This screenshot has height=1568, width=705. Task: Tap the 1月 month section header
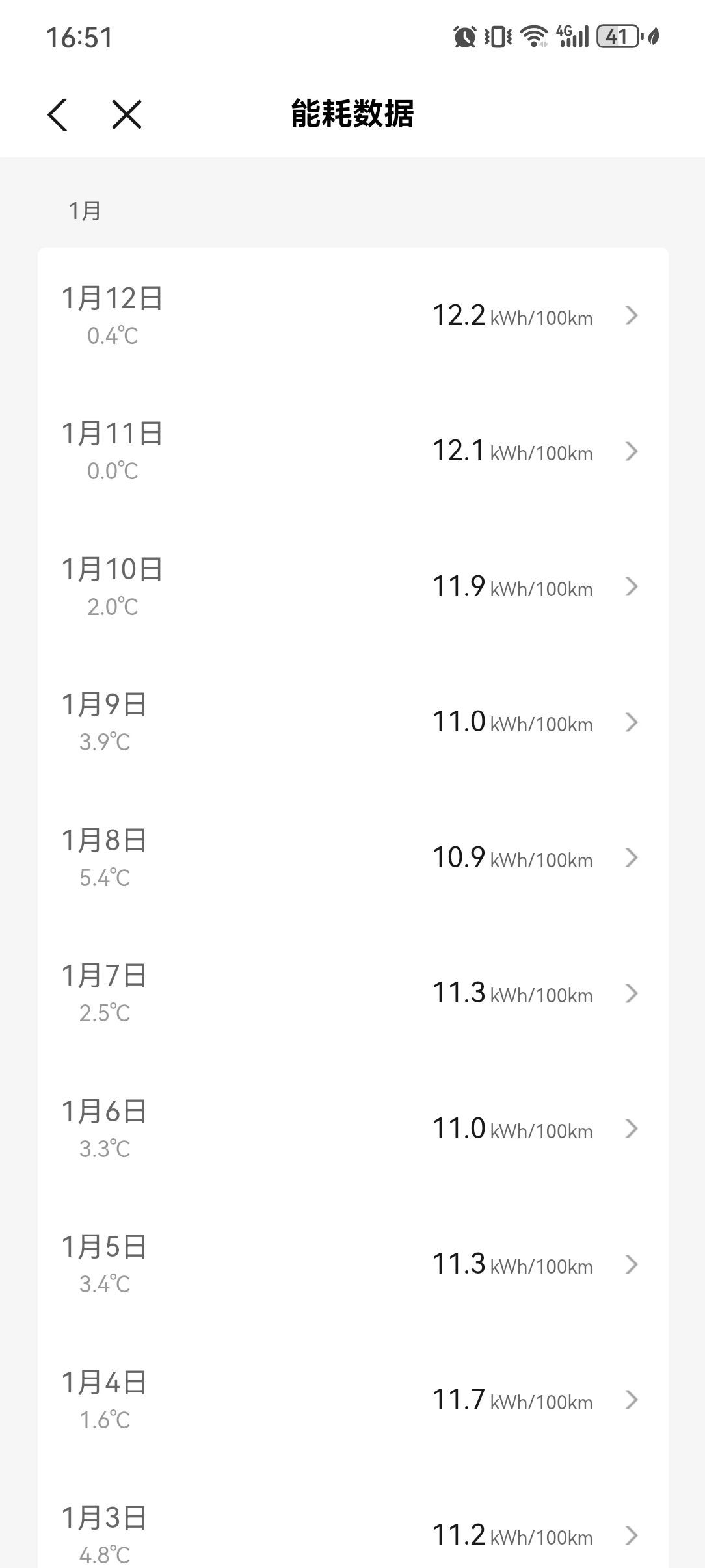85,211
